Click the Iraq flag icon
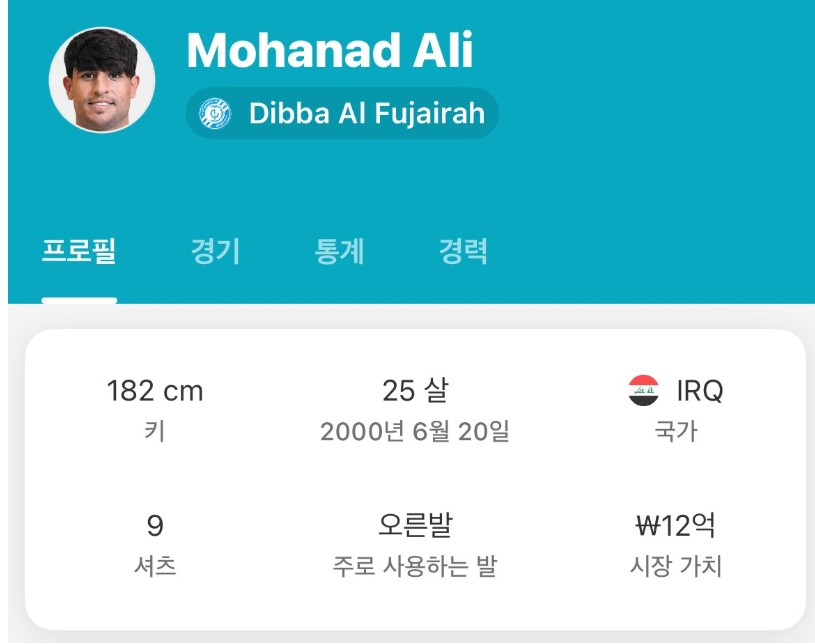The image size is (815, 644). [643, 390]
